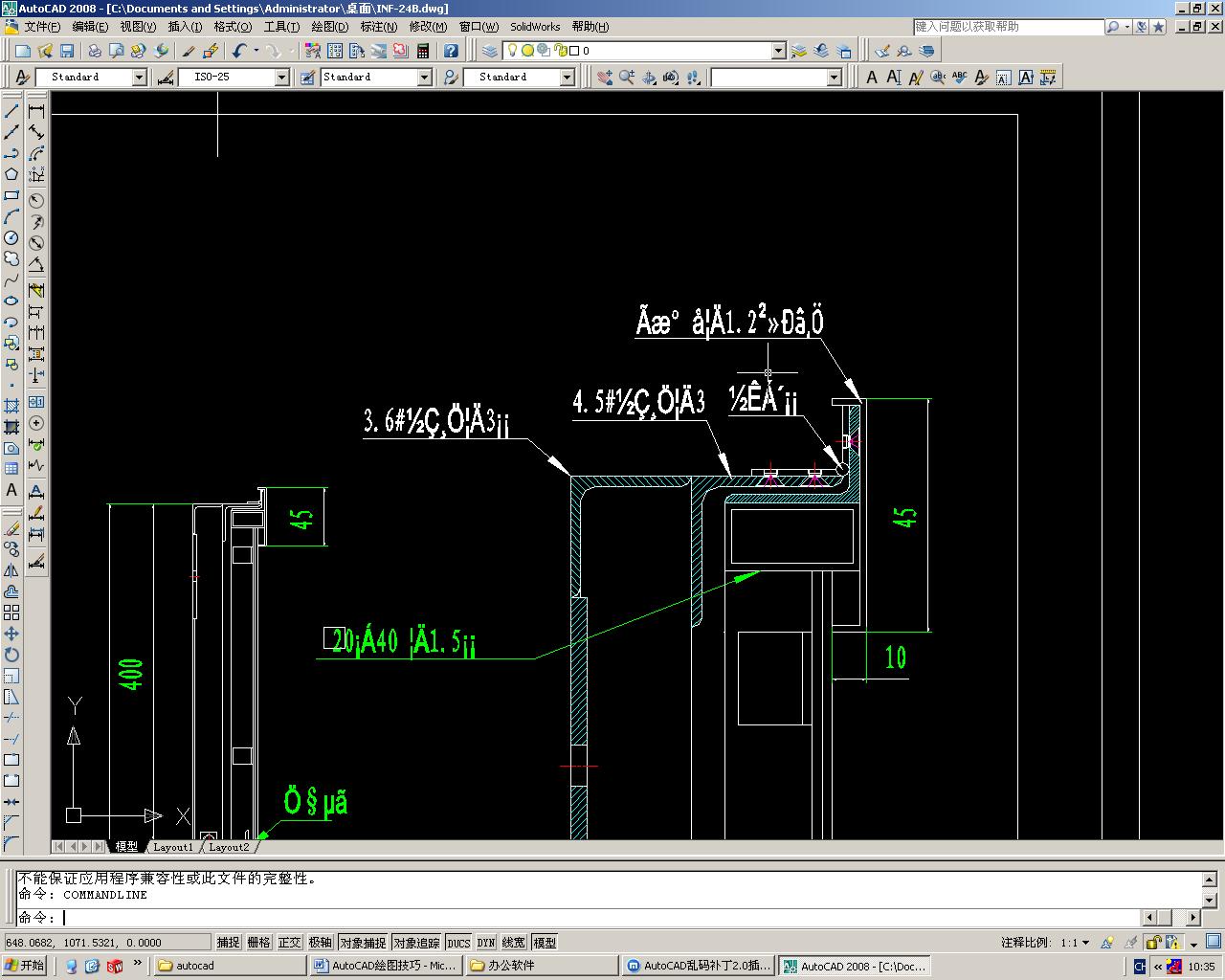The width and height of the screenshot is (1225, 980).
Task: Open the QuickCalc calculator
Action: (x=423, y=51)
